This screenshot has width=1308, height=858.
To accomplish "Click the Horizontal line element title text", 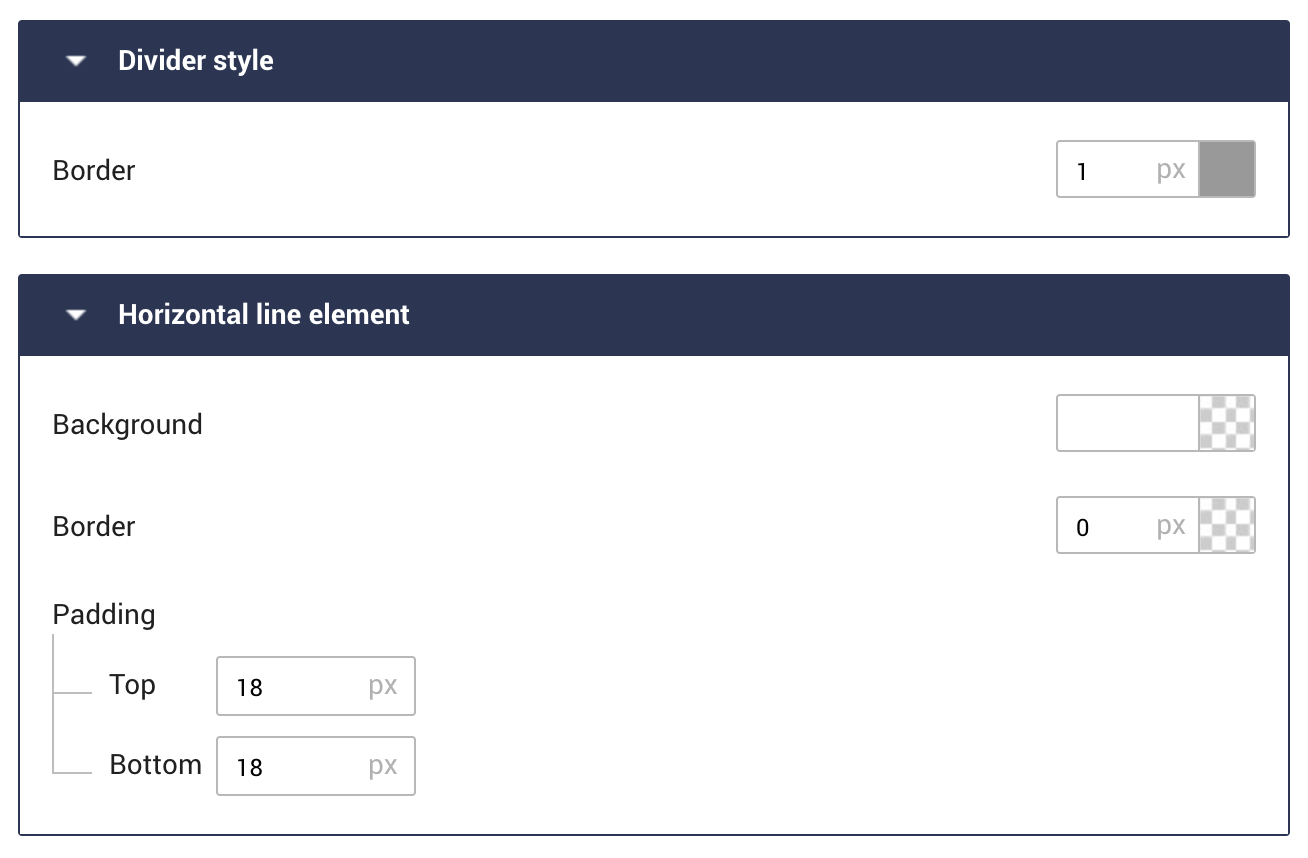I will click(x=263, y=314).
